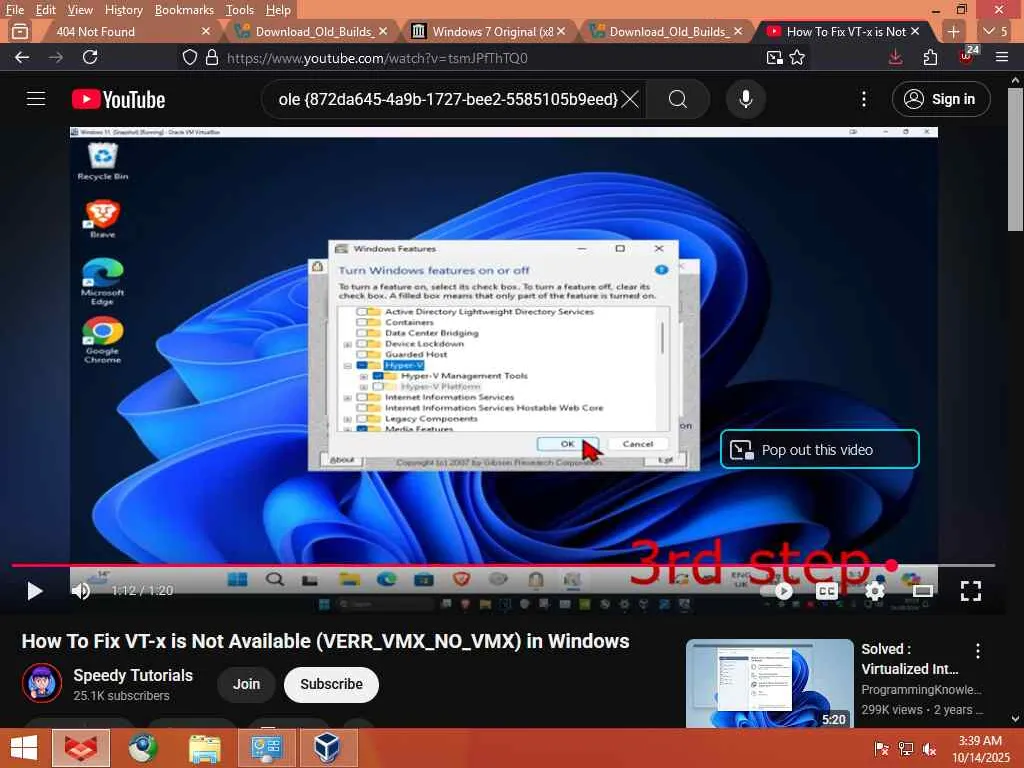Image resolution: width=1024 pixels, height=768 pixels.
Task: Show site security padlock info
Action: point(212,57)
